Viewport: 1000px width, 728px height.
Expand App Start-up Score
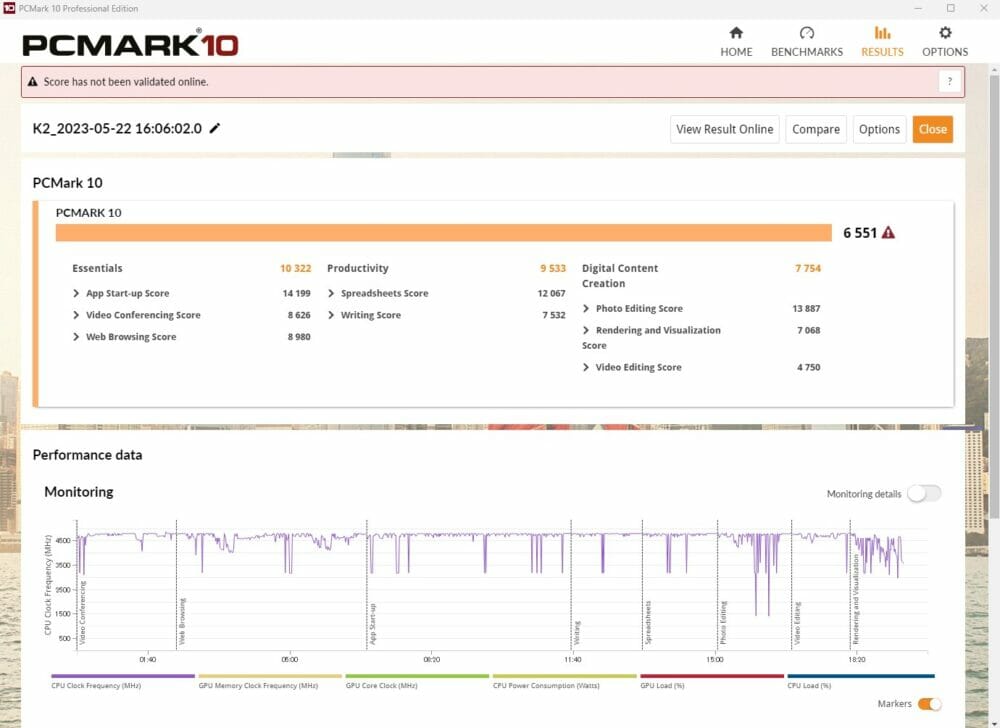click(x=77, y=294)
